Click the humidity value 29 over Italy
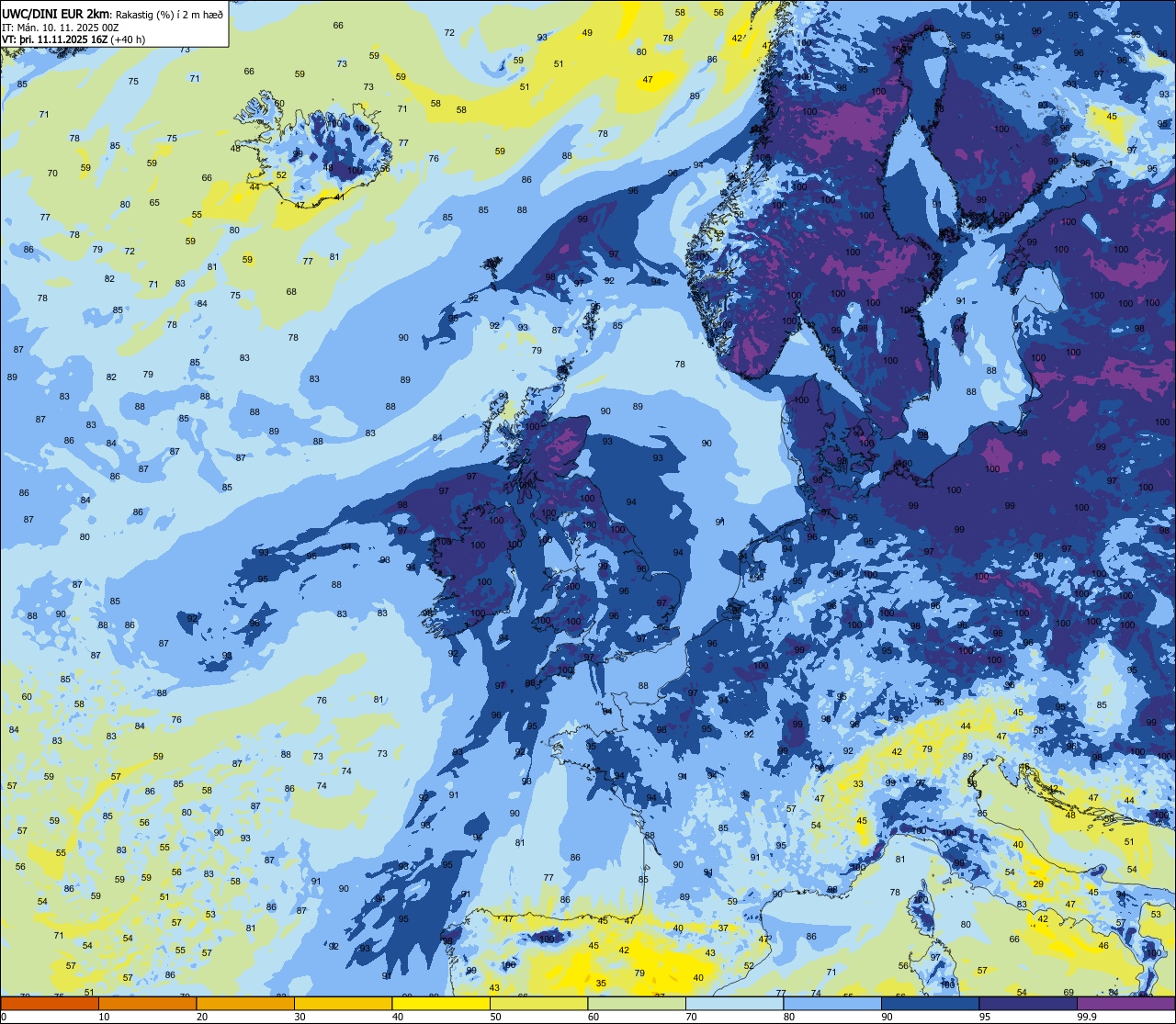The image size is (1176, 1024). pyautogui.click(x=1038, y=883)
